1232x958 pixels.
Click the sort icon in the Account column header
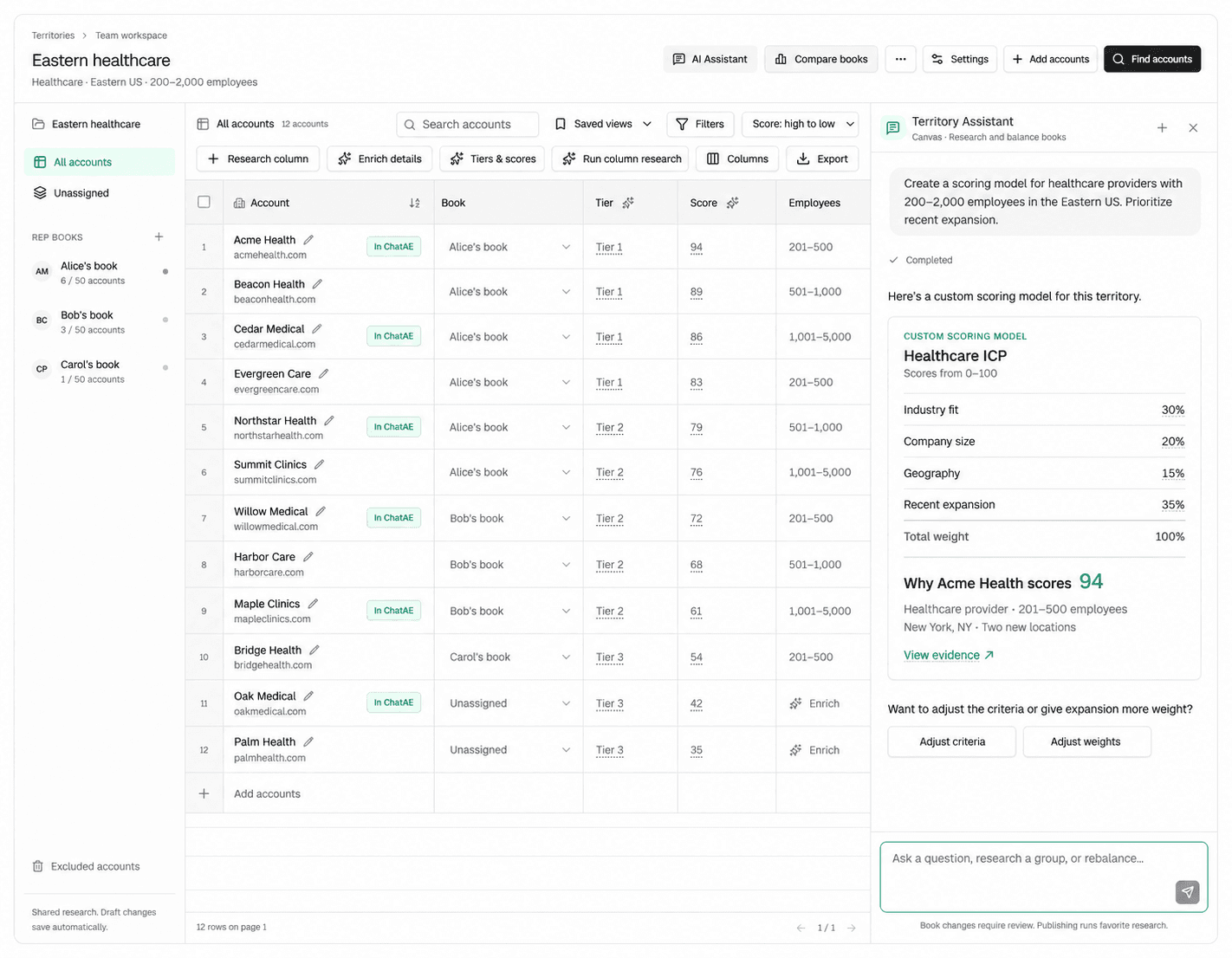415,203
